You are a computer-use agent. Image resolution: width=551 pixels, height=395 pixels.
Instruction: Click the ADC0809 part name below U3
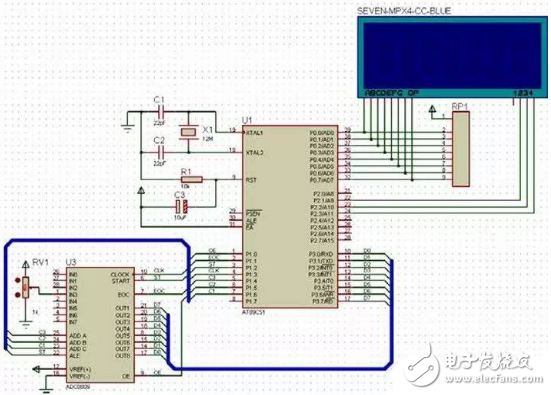pos(78,387)
